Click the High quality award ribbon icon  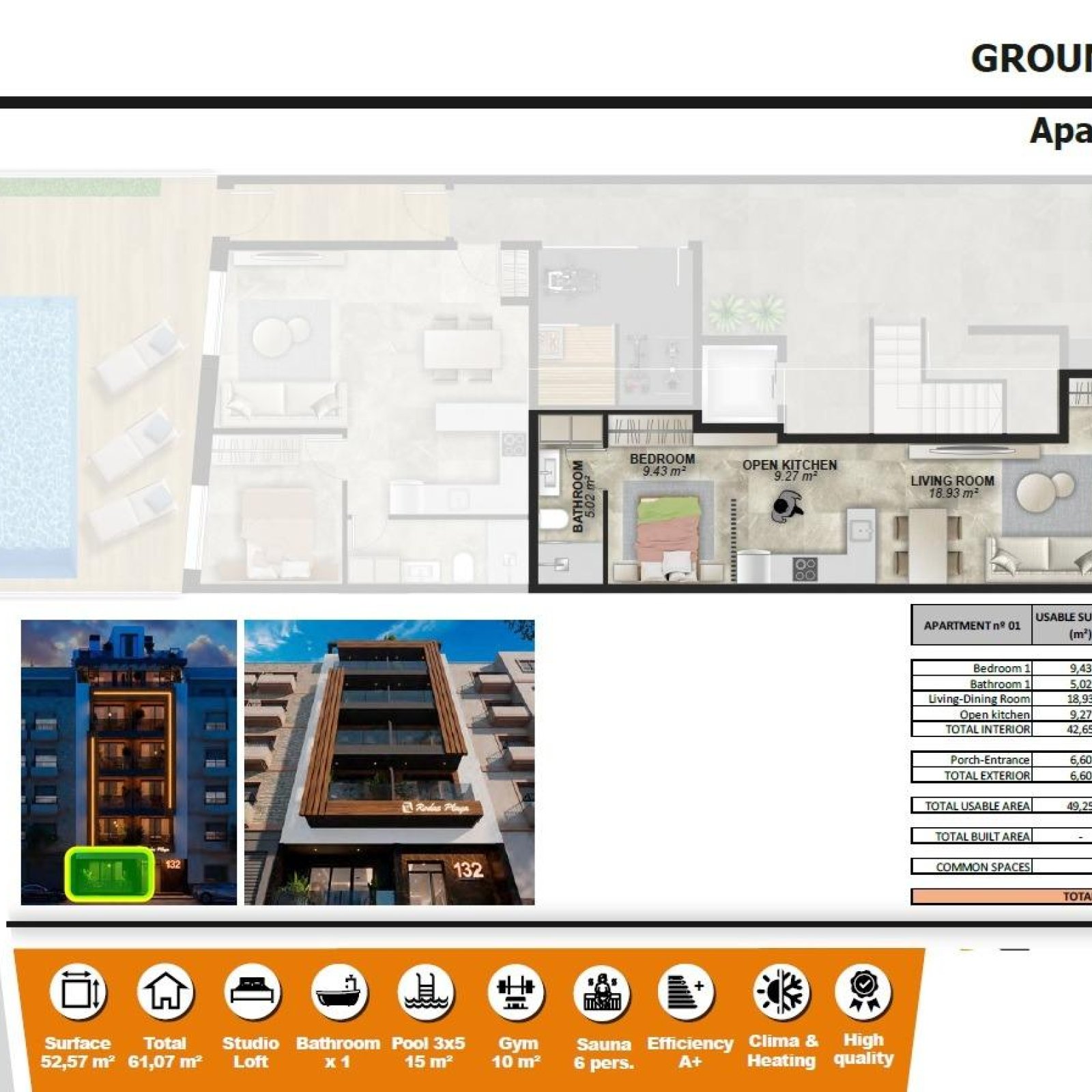863,990
